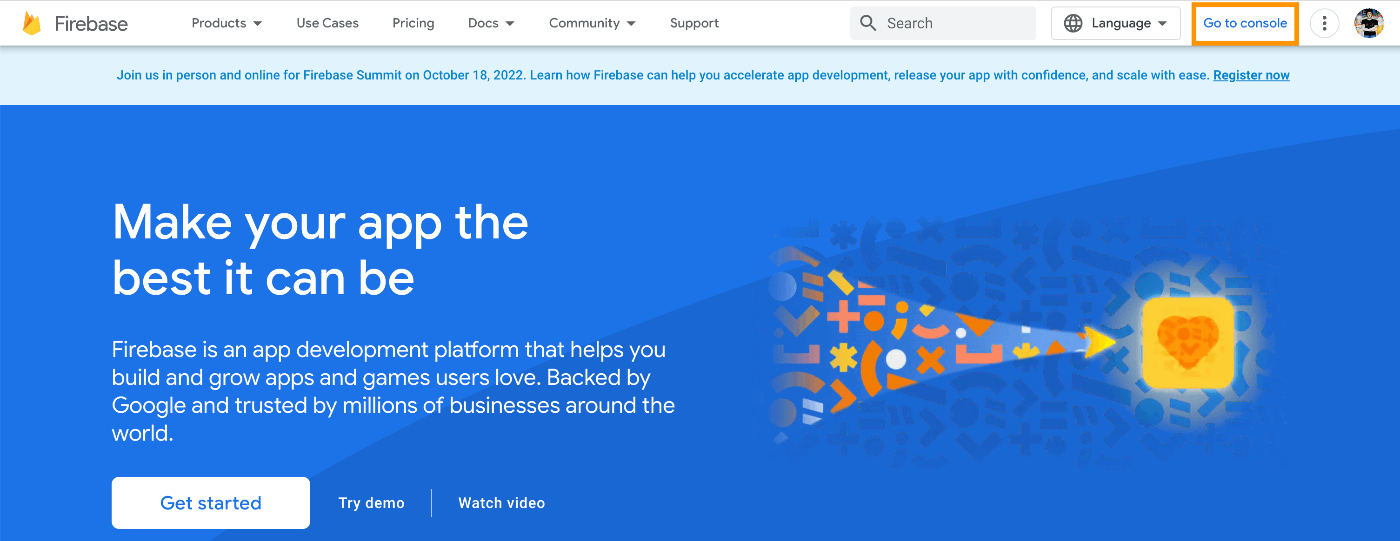Expand the Products dropdown menu
This screenshot has width=1400, height=541.
(x=227, y=23)
